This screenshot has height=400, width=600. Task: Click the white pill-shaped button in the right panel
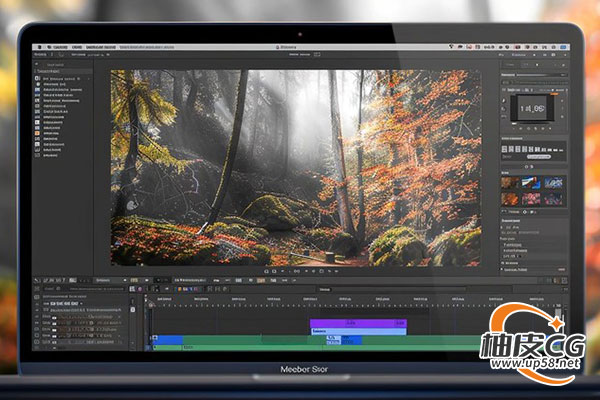point(538,157)
